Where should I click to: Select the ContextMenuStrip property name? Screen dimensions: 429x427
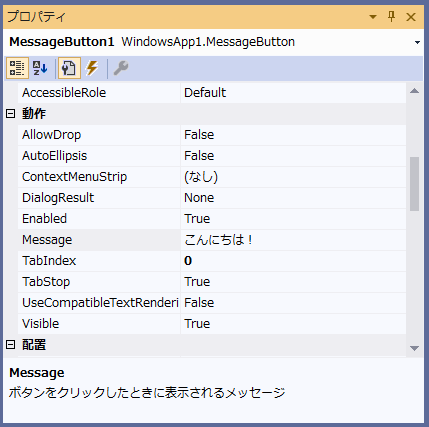(74, 177)
